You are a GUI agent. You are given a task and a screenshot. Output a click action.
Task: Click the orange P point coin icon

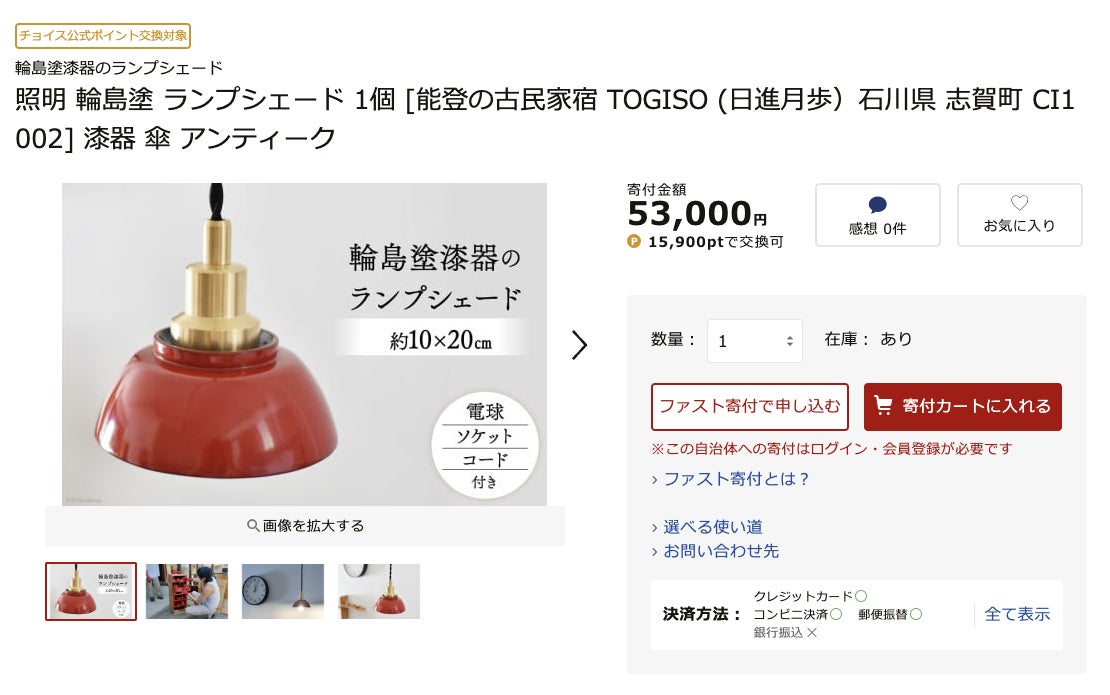634,241
